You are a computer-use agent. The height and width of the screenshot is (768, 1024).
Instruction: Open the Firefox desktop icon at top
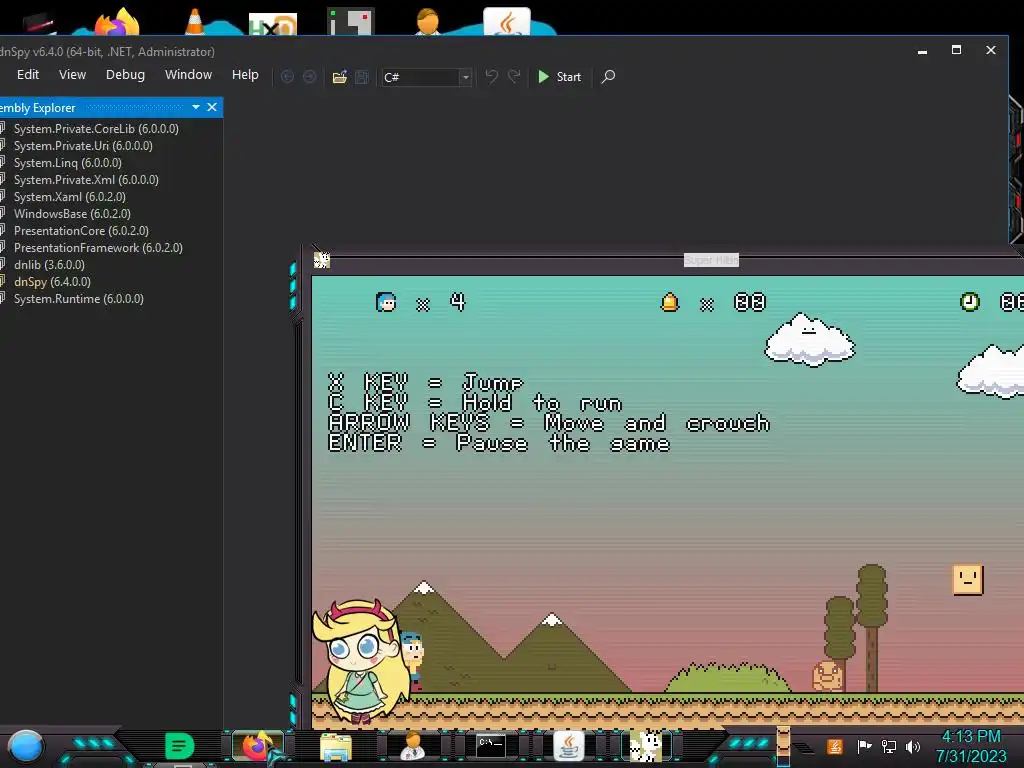118,23
